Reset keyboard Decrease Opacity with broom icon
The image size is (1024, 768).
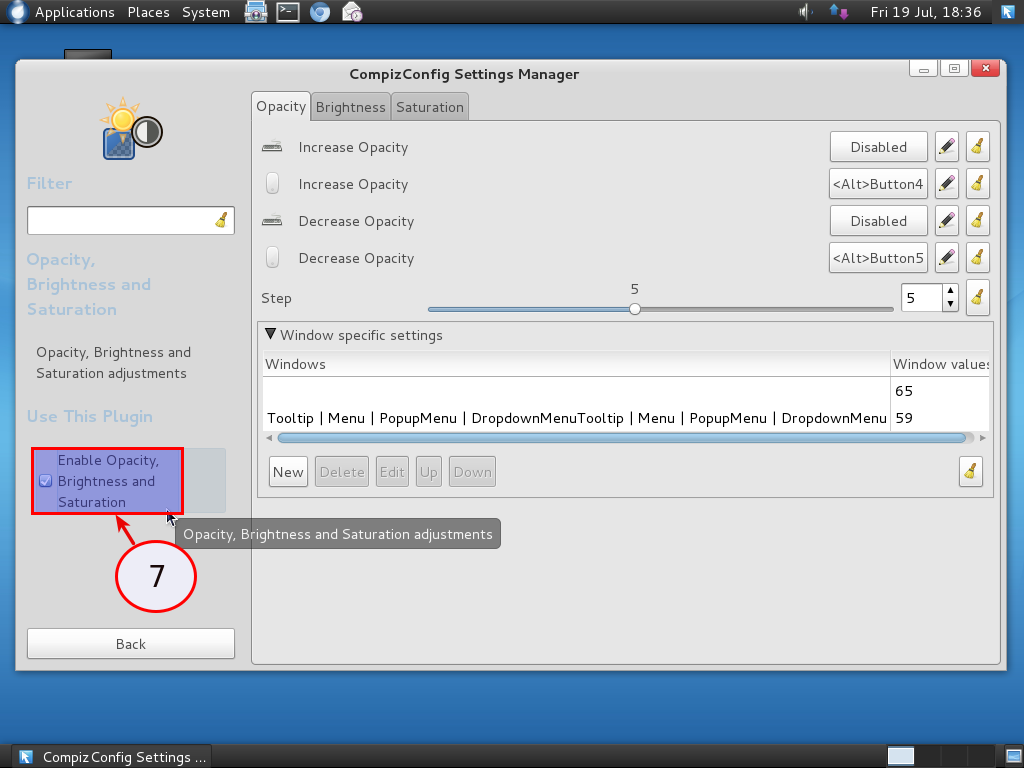coord(977,221)
